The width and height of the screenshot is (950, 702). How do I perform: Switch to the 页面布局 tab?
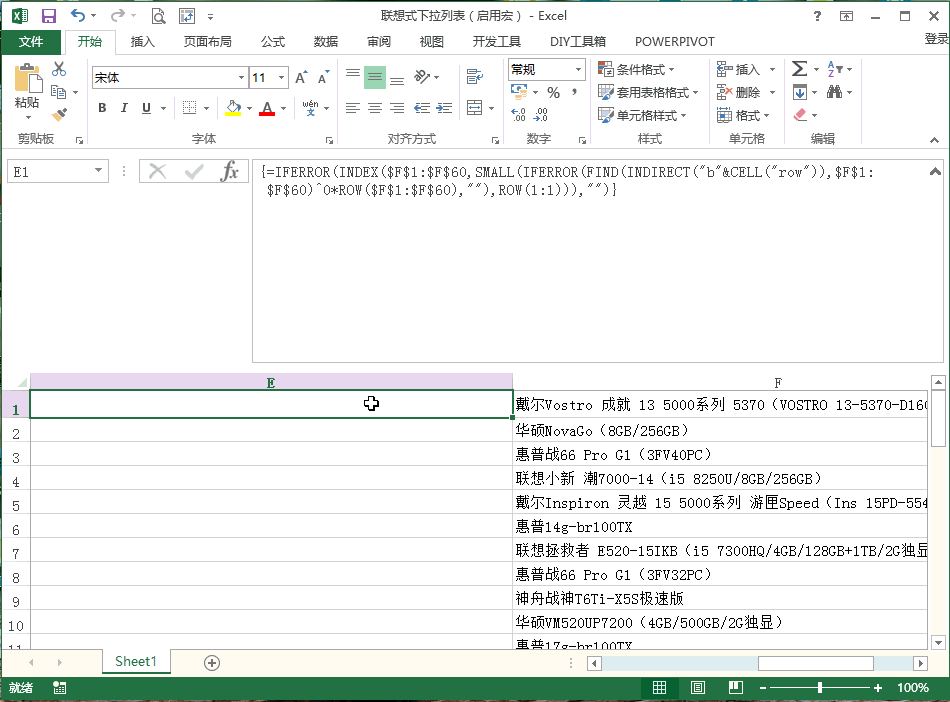pos(207,42)
